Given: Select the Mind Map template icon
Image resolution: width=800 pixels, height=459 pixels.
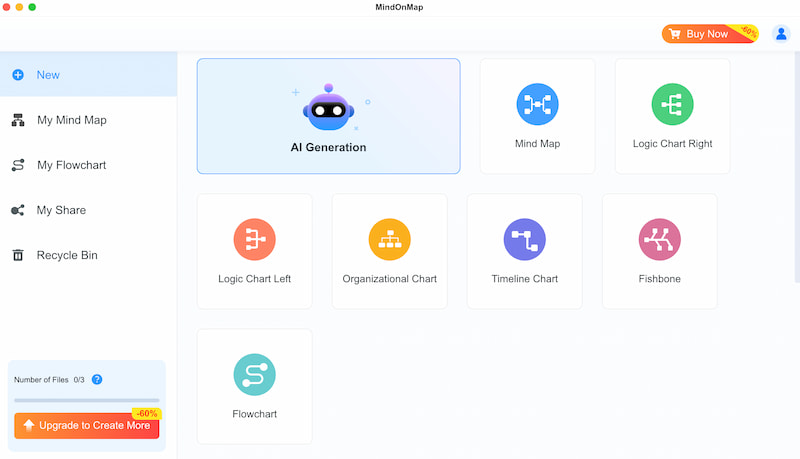Looking at the screenshot, I should (x=537, y=104).
